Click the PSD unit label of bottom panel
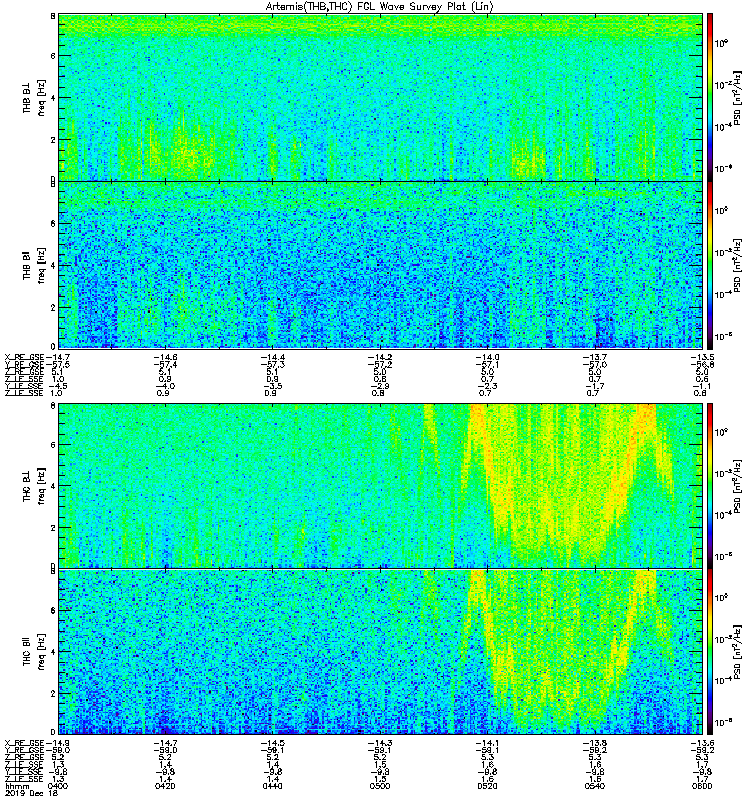The image size is (750, 800). tap(737, 651)
